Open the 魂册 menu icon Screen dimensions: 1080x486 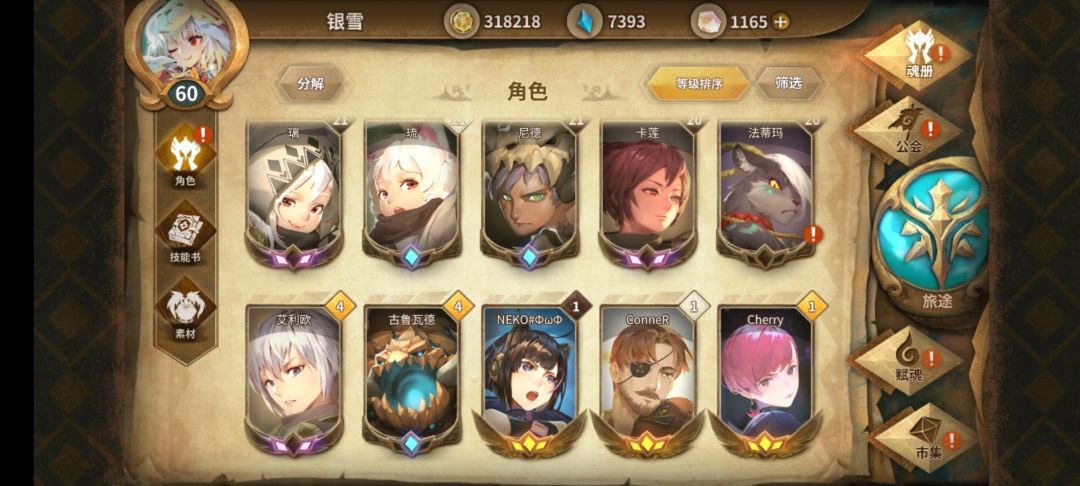(x=919, y=54)
